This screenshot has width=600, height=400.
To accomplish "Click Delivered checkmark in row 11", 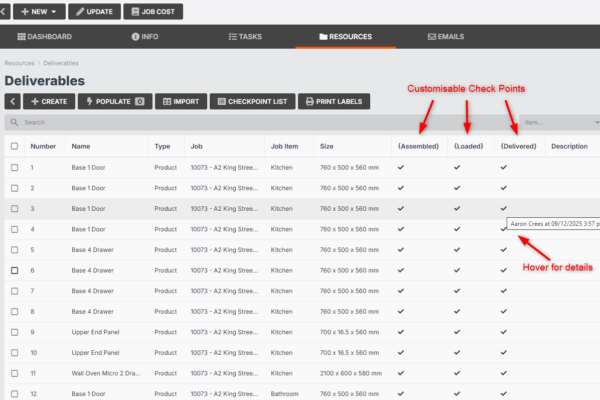I will tap(504, 373).
